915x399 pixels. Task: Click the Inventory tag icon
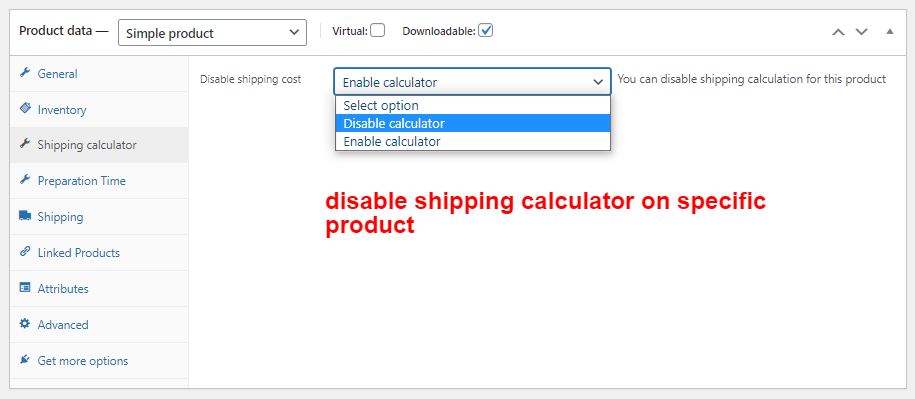click(25, 109)
